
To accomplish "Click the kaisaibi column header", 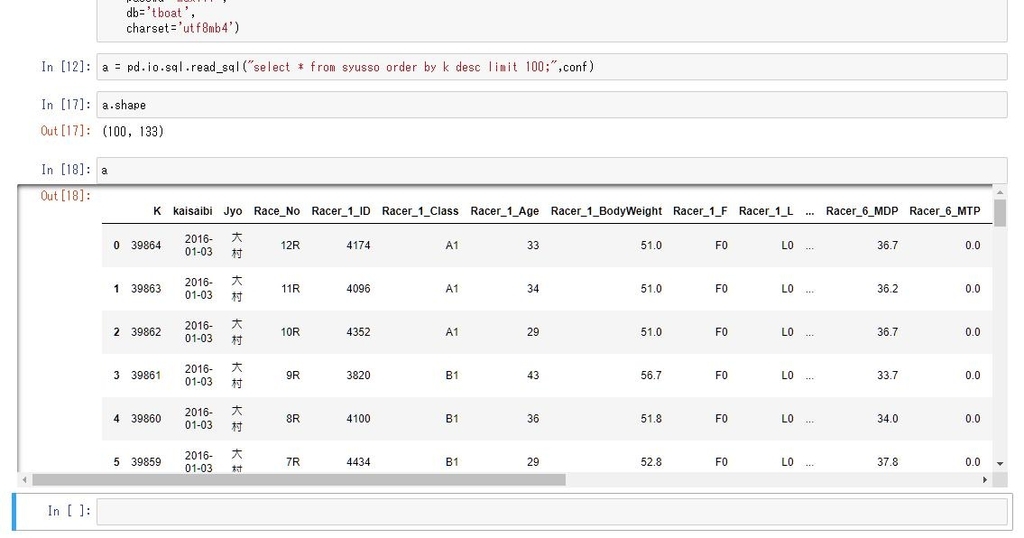I will (x=193, y=211).
